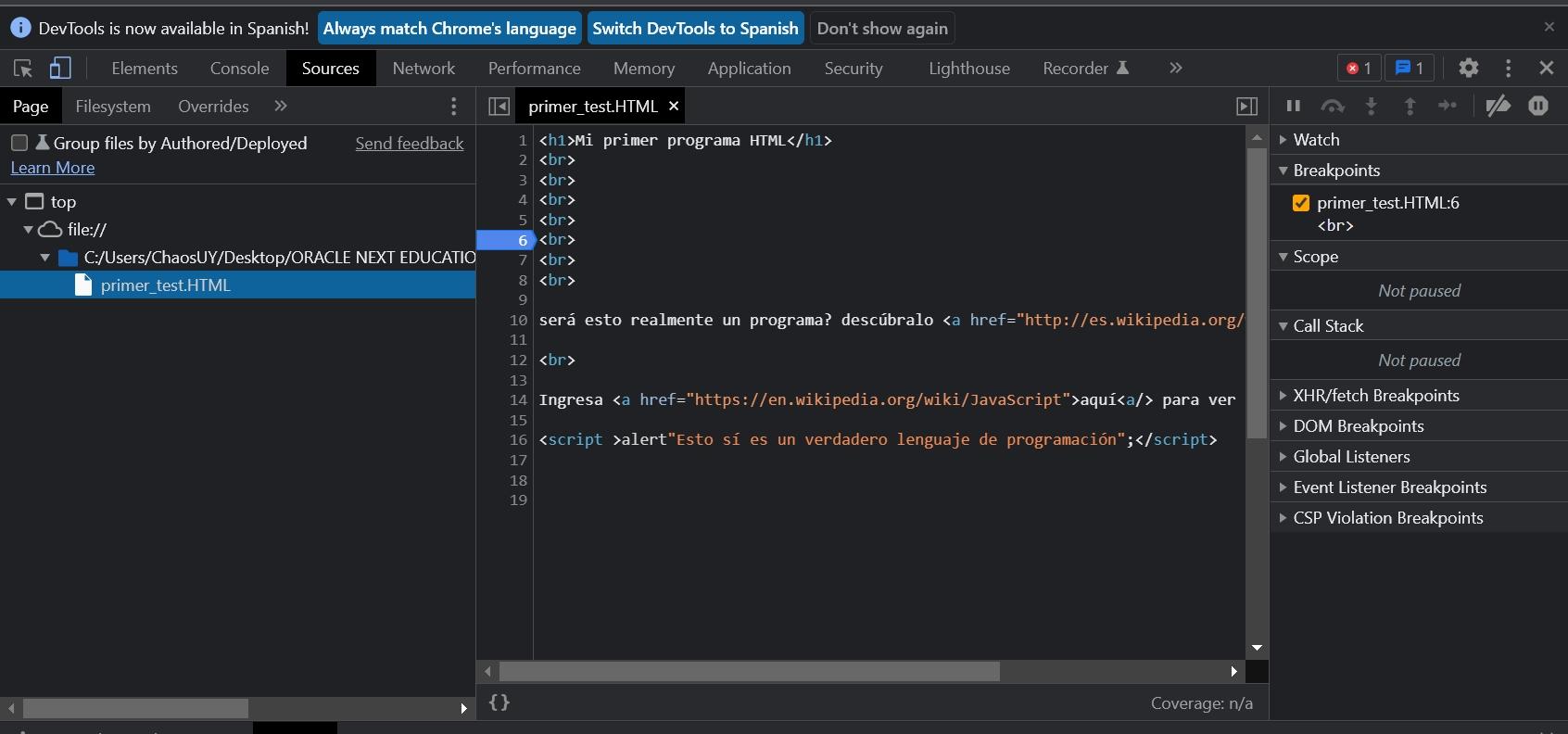The image size is (1568, 734).
Task: Select the Overrides navigator tab
Action: pos(213,106)
